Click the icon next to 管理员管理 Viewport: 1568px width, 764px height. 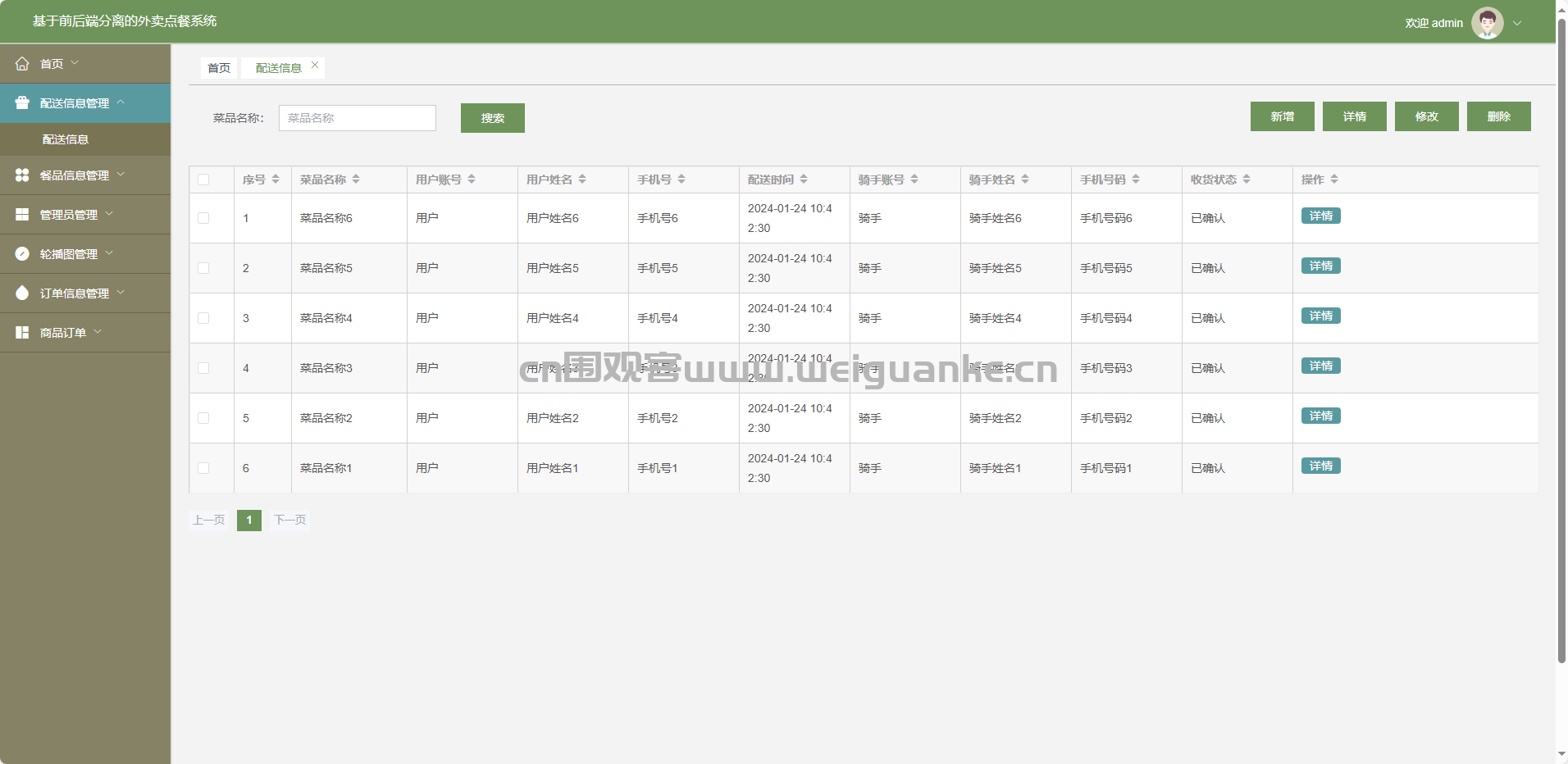click(x=22, y=215)
